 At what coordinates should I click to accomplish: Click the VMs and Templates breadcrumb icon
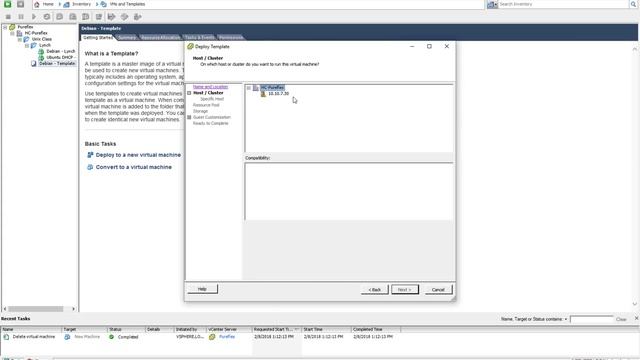coord(104,4)
